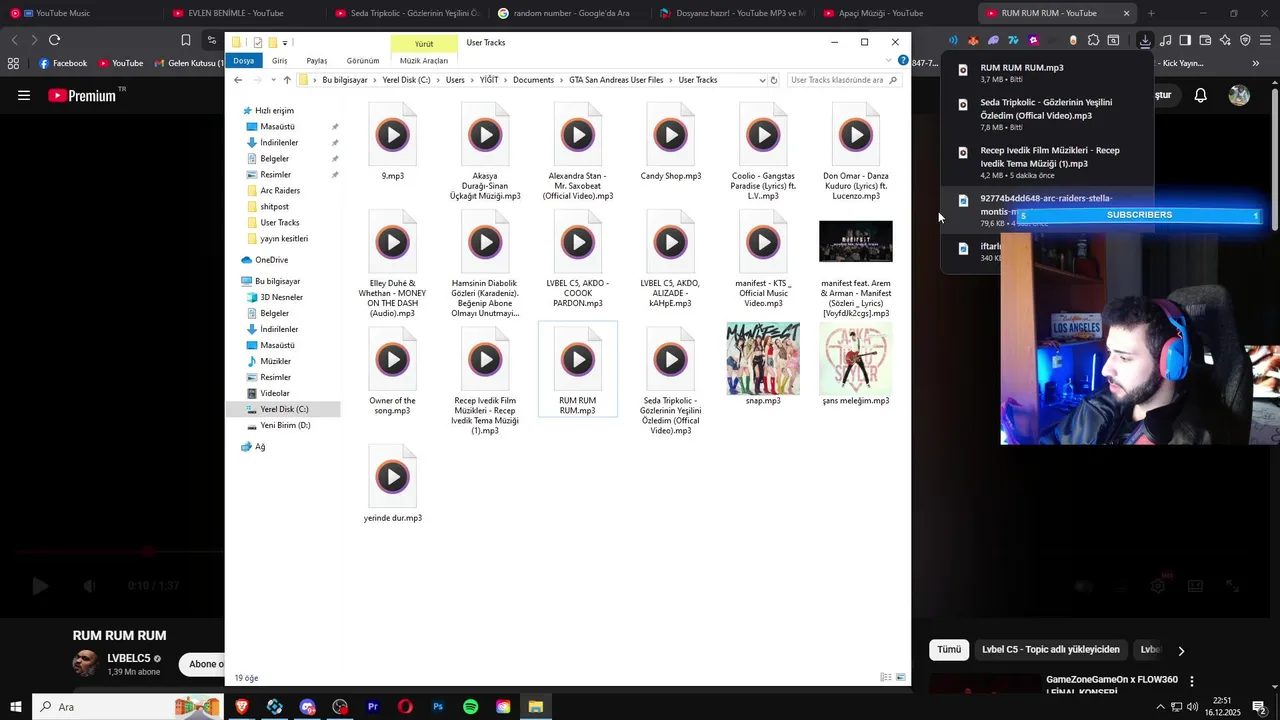Click the manifest feat. Arem video thumbnail
This screenshot has height=720, width=1280.
[x=855, y=241]
